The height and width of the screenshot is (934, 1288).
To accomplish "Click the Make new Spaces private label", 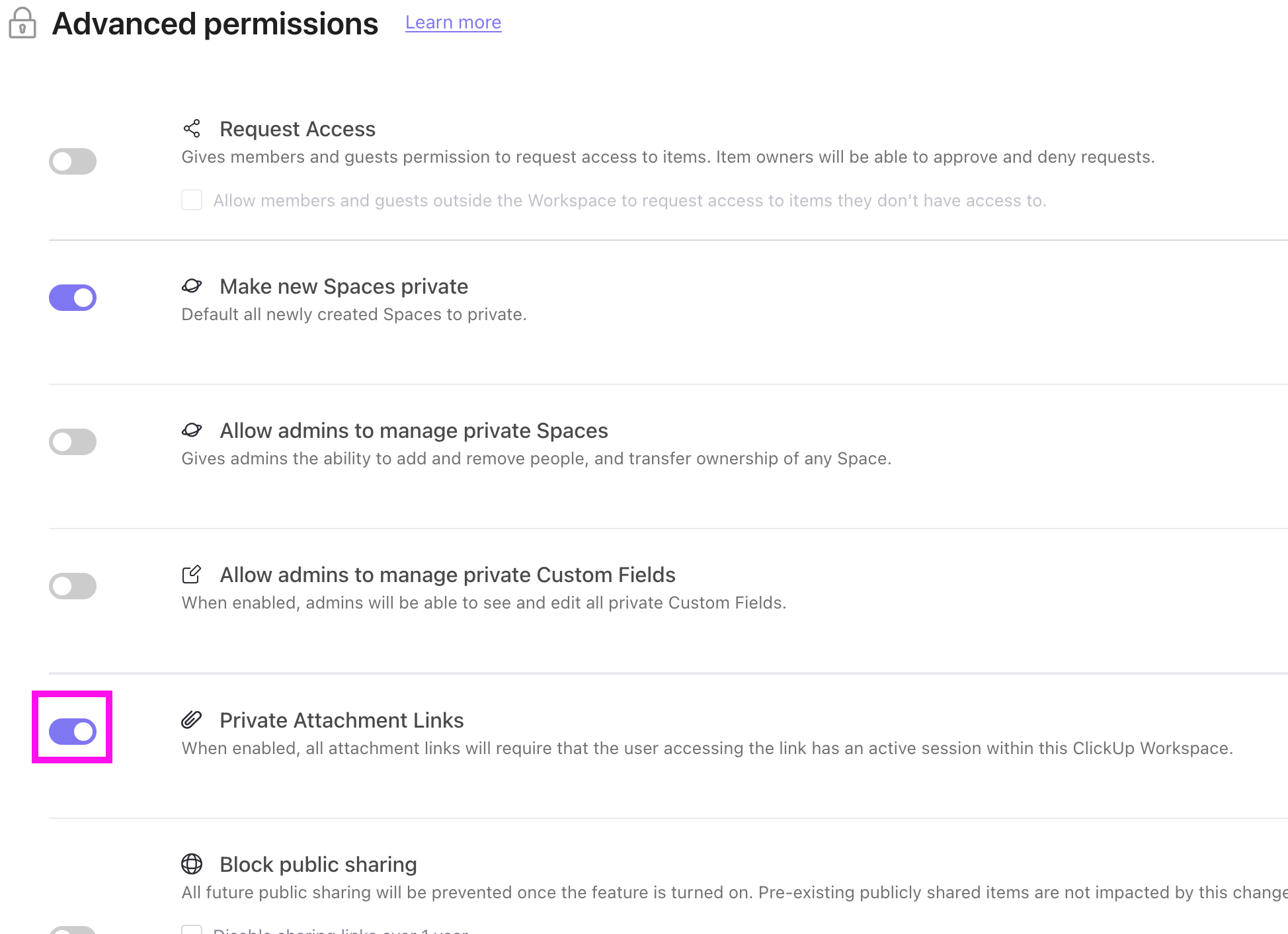I will (344, 286).
